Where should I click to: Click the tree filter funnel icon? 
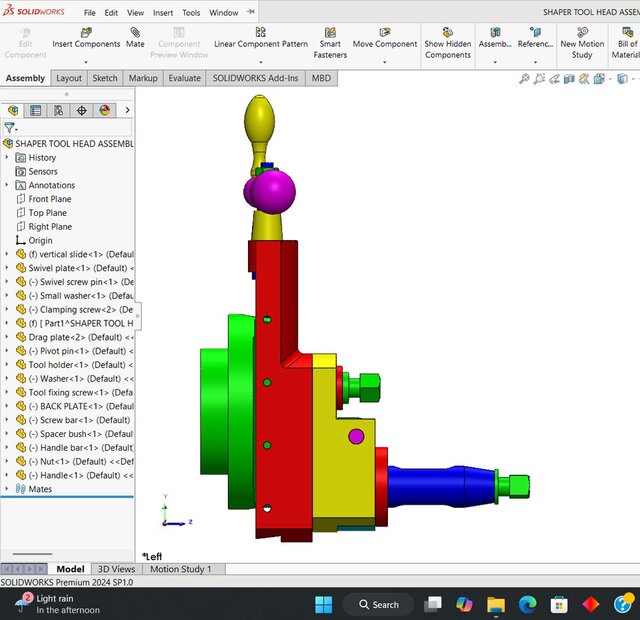(10, 128)
